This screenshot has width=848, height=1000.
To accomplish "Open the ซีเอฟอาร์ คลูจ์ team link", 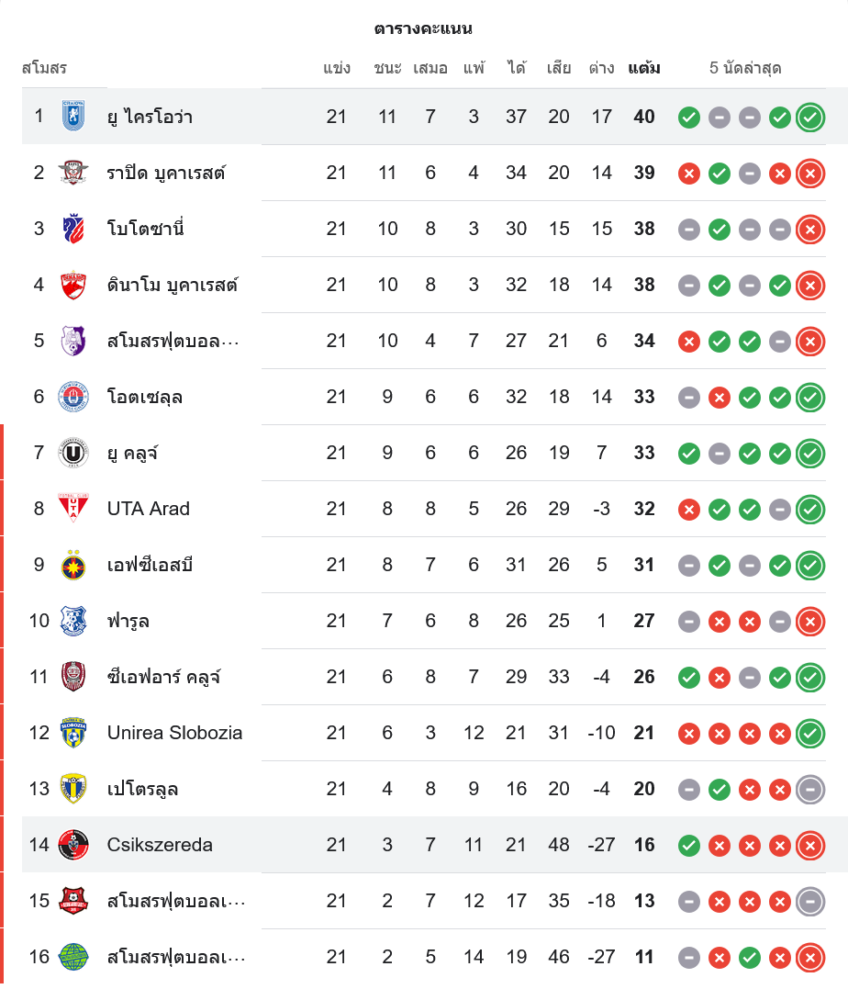I will (x=163, y=677).
